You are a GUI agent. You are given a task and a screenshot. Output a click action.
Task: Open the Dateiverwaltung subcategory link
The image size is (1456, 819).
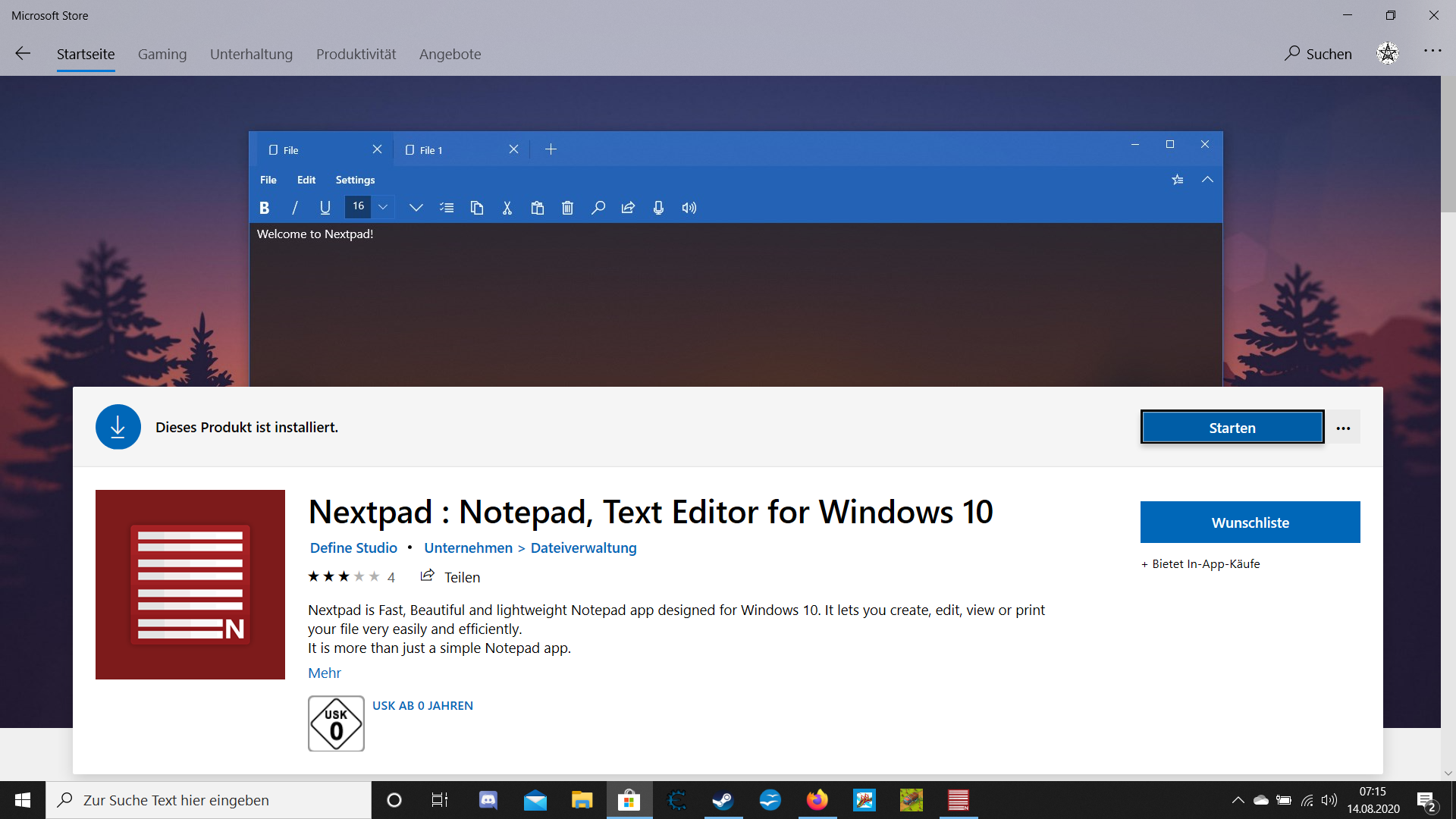[x=583, y=548]
